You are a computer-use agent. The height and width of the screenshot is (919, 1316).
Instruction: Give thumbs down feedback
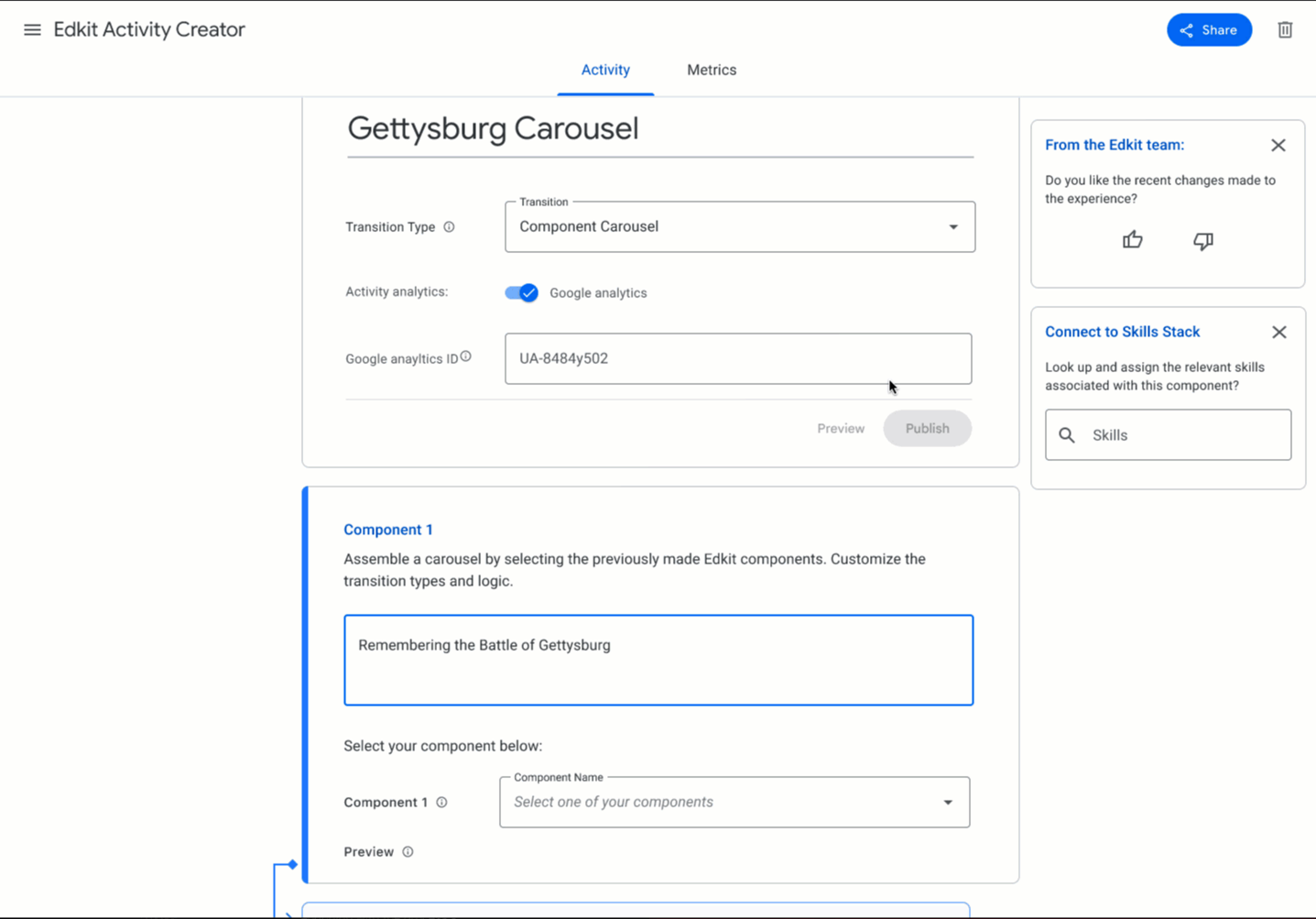pyautogui.click(x=1203, y=241)
